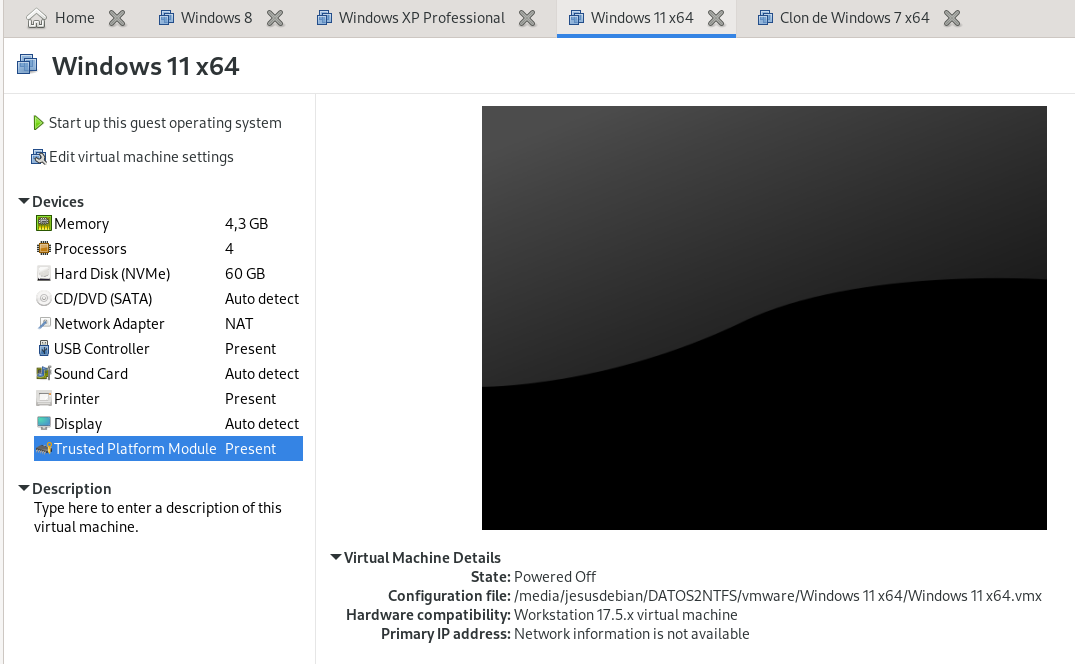Image resolution: width=1075 pixels, height=664 pixels.
Task: Click the Memory value 4,3 GB
Action: click(246, 223)
